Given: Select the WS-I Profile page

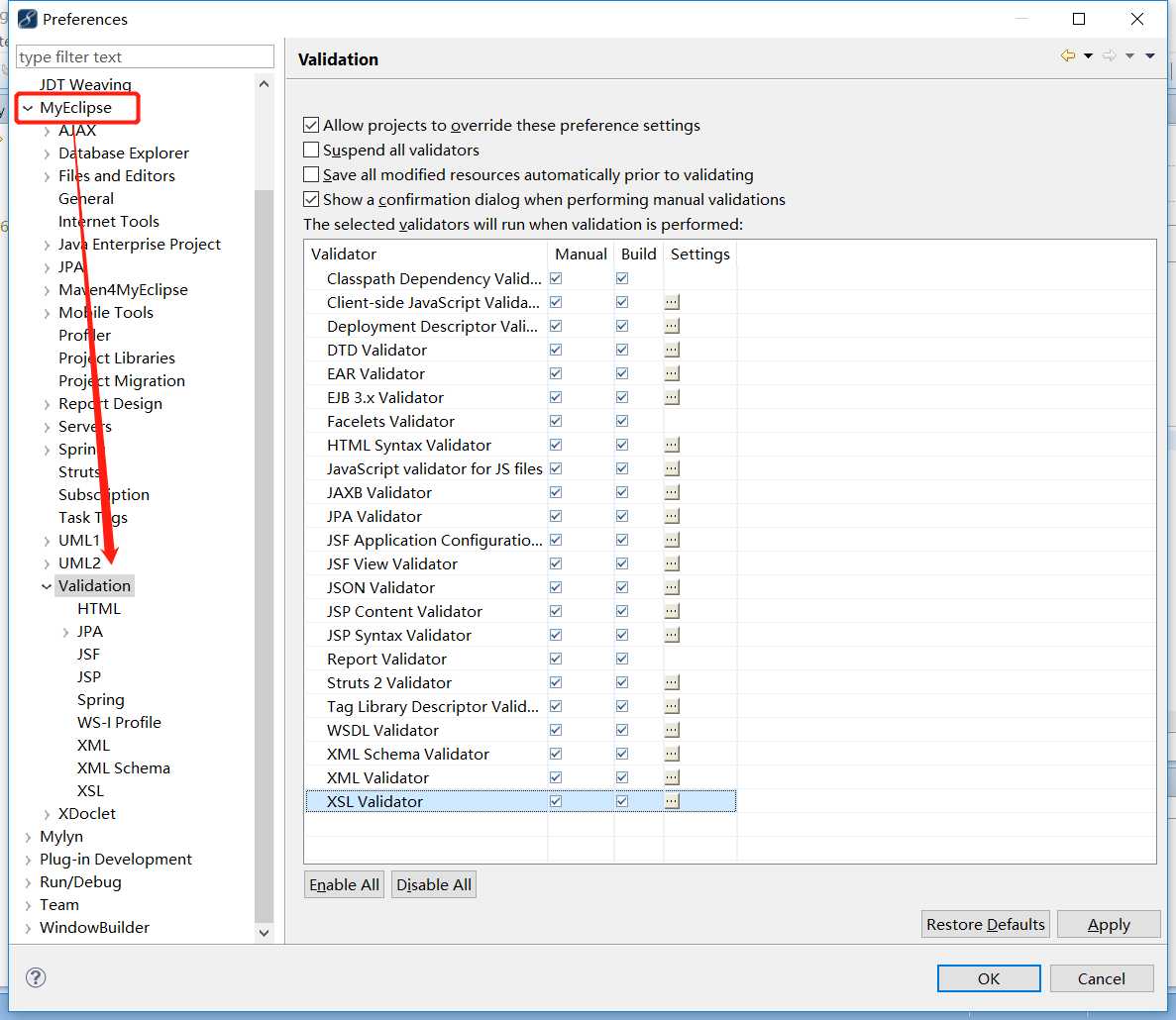Looking at the screenshot, I should (x=119, y=723).
